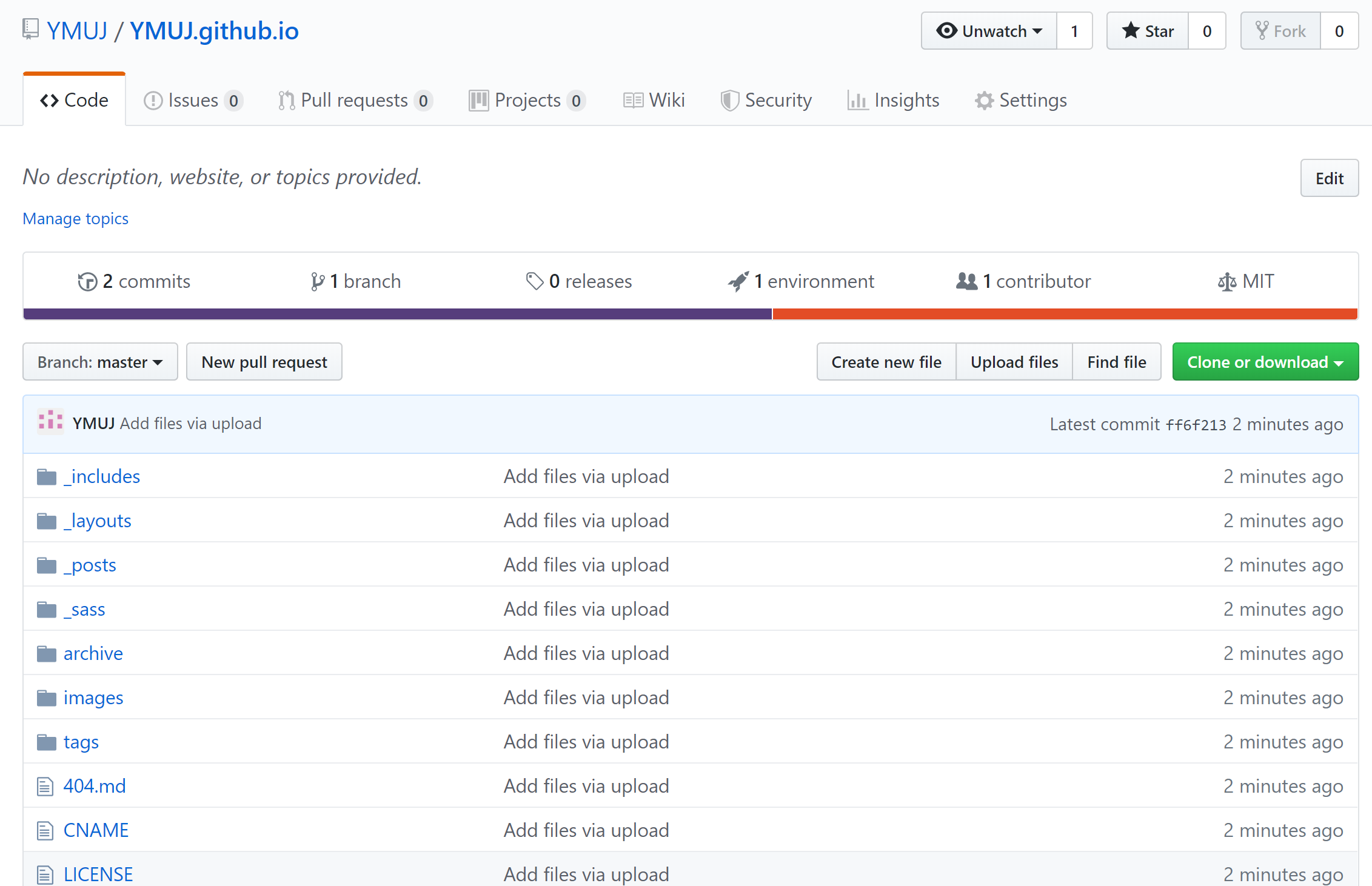Click the environment rocket icon
The height and width of the screenshot is (886, 1372).
click(738, 281)
